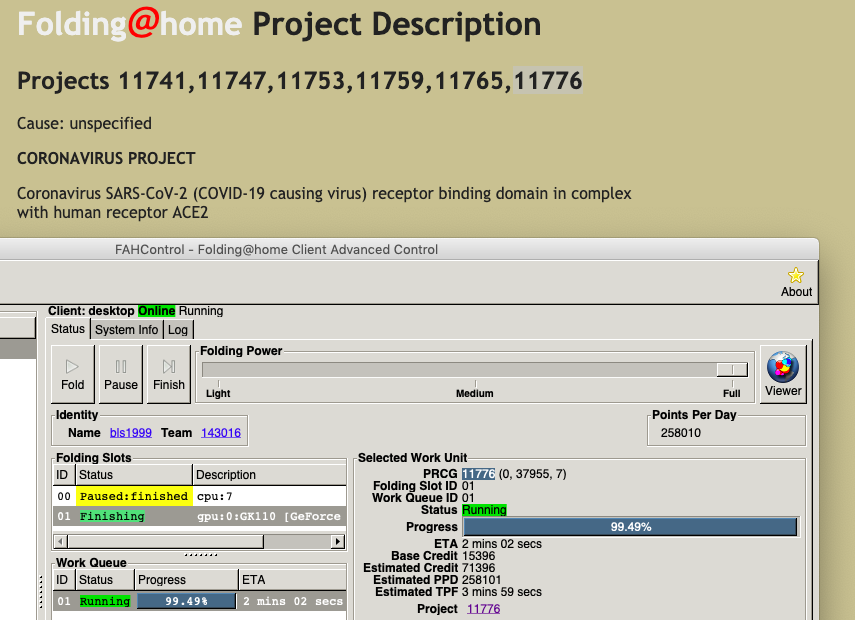Click the Work Queue ETA column header
The height and width of the screenshot is (620, 855).
tap(292, 580)
